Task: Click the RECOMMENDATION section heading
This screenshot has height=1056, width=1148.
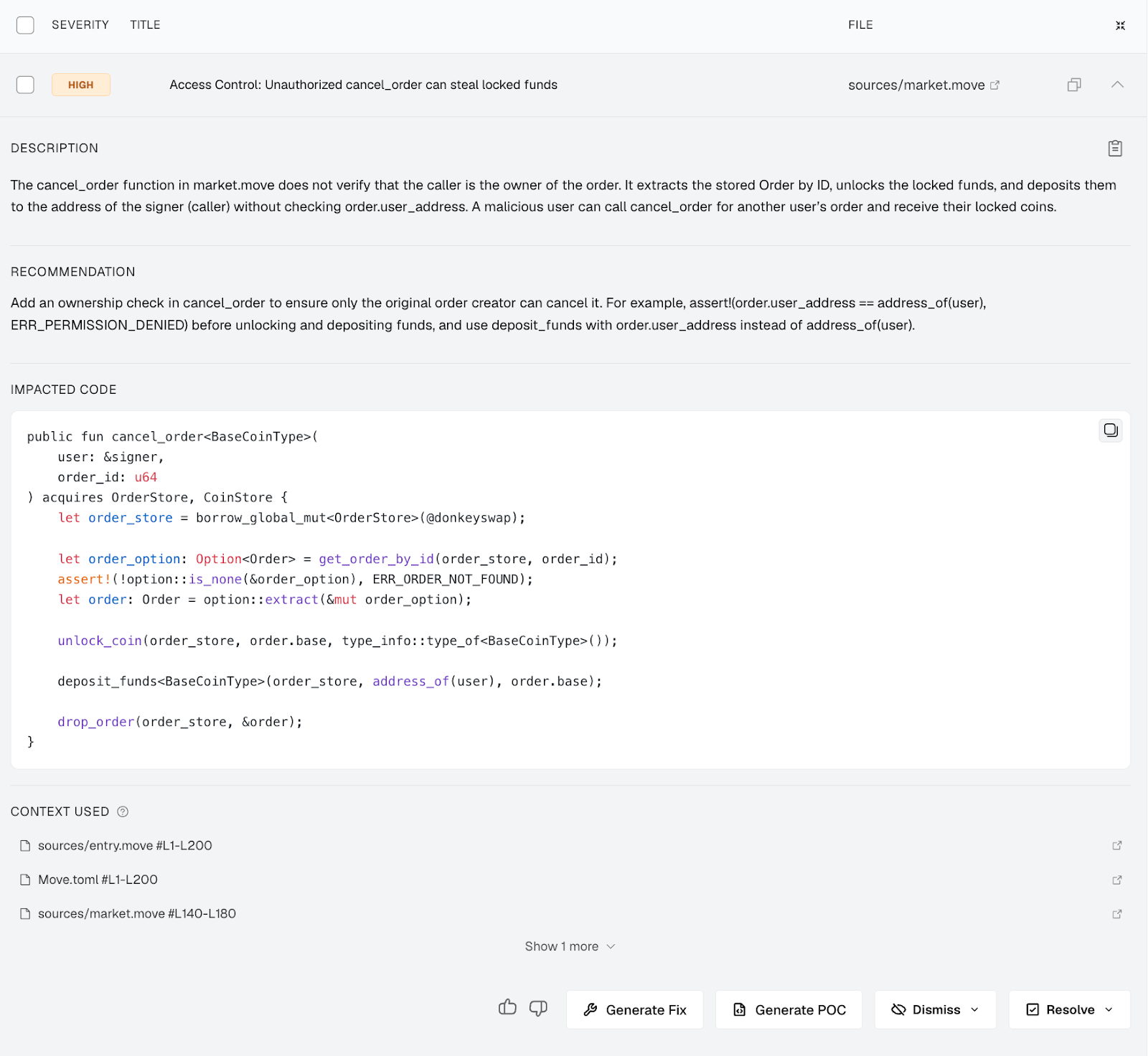Action: (x=73, y=272)
